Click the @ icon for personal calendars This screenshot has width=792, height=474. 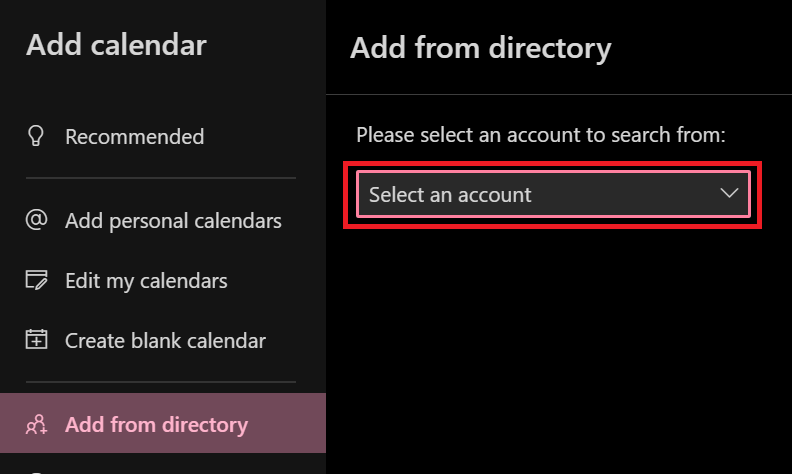pos(36,220)
